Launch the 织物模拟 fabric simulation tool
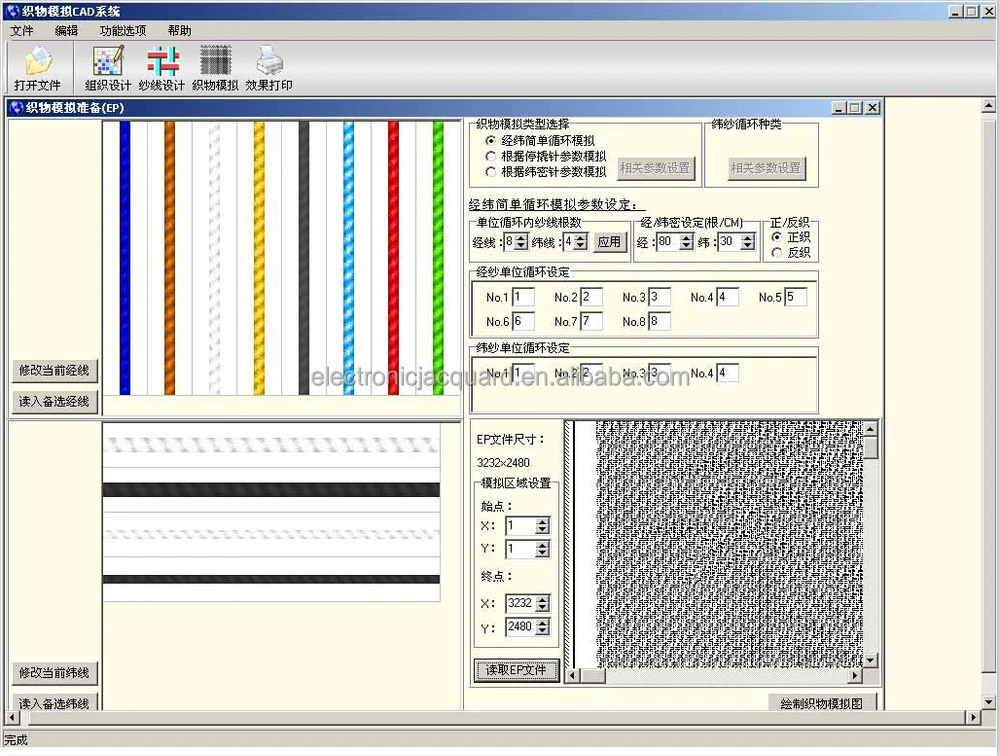The width and height of the screenshot is (1000, 756). click(x=215, y=68)
